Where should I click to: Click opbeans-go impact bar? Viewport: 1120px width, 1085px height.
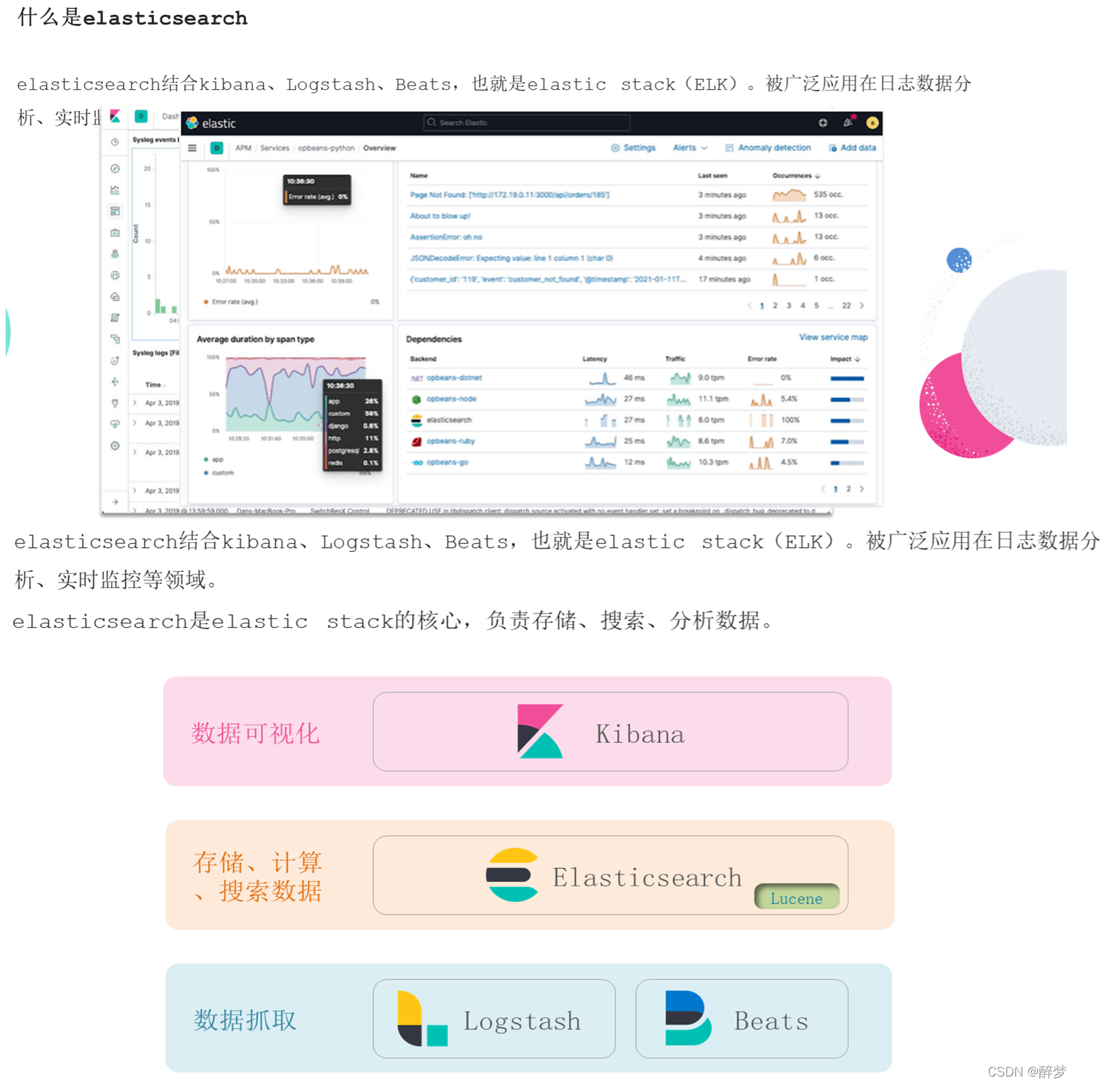pos(847,464)
